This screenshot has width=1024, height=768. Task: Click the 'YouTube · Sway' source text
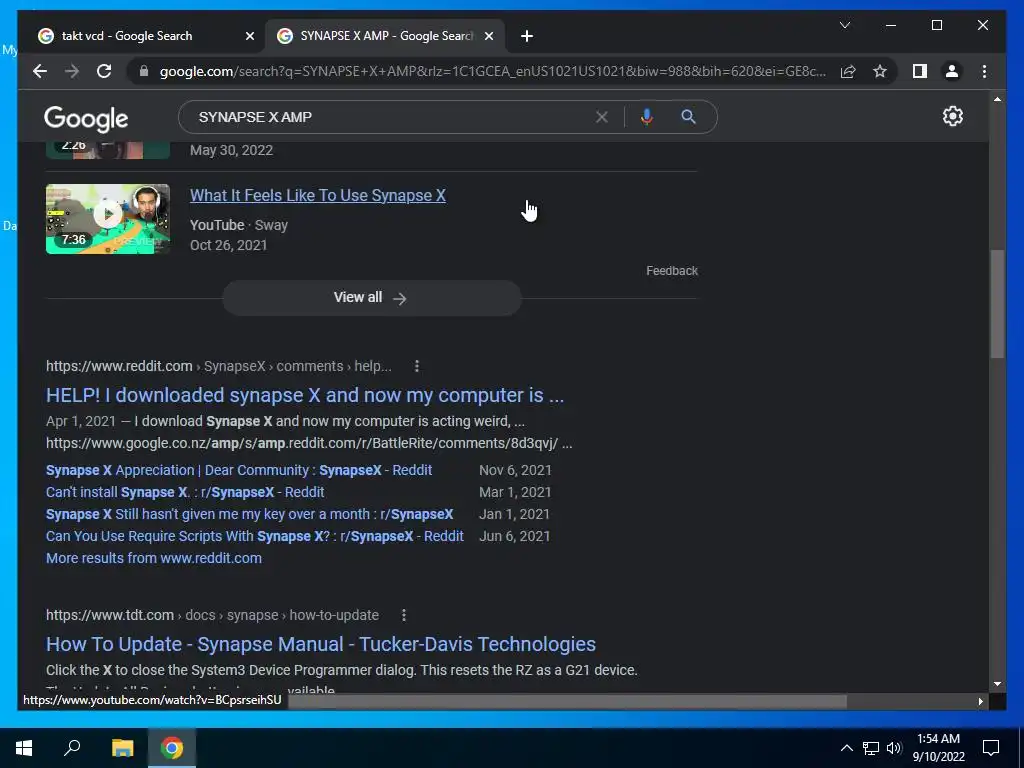point(239,225)
